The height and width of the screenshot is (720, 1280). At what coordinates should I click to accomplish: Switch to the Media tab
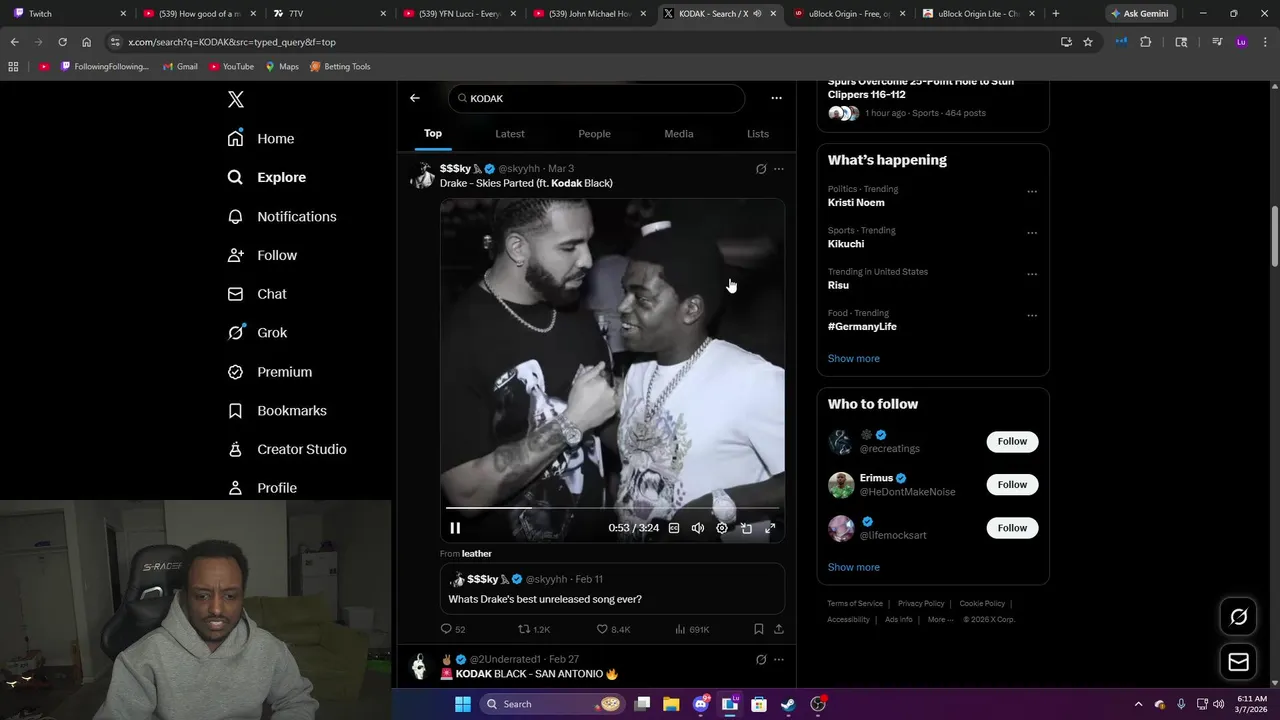pyautogui.click(x=679, y=133)
